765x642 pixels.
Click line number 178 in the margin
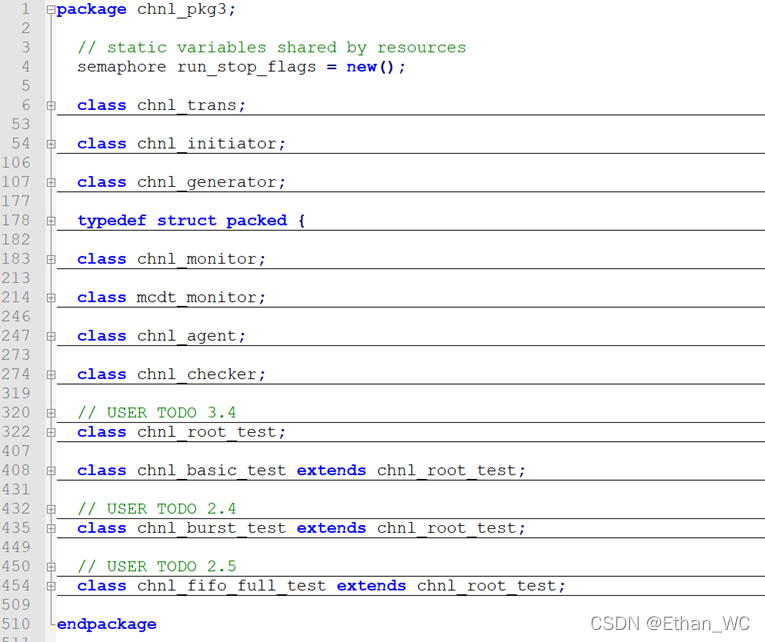click(x=16, y=221)
